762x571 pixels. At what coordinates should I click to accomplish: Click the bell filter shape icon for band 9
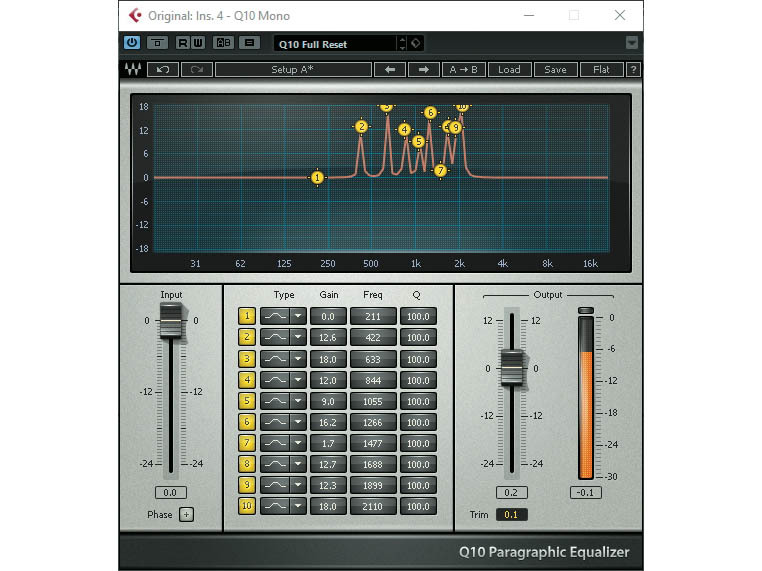tap(275, 484)
